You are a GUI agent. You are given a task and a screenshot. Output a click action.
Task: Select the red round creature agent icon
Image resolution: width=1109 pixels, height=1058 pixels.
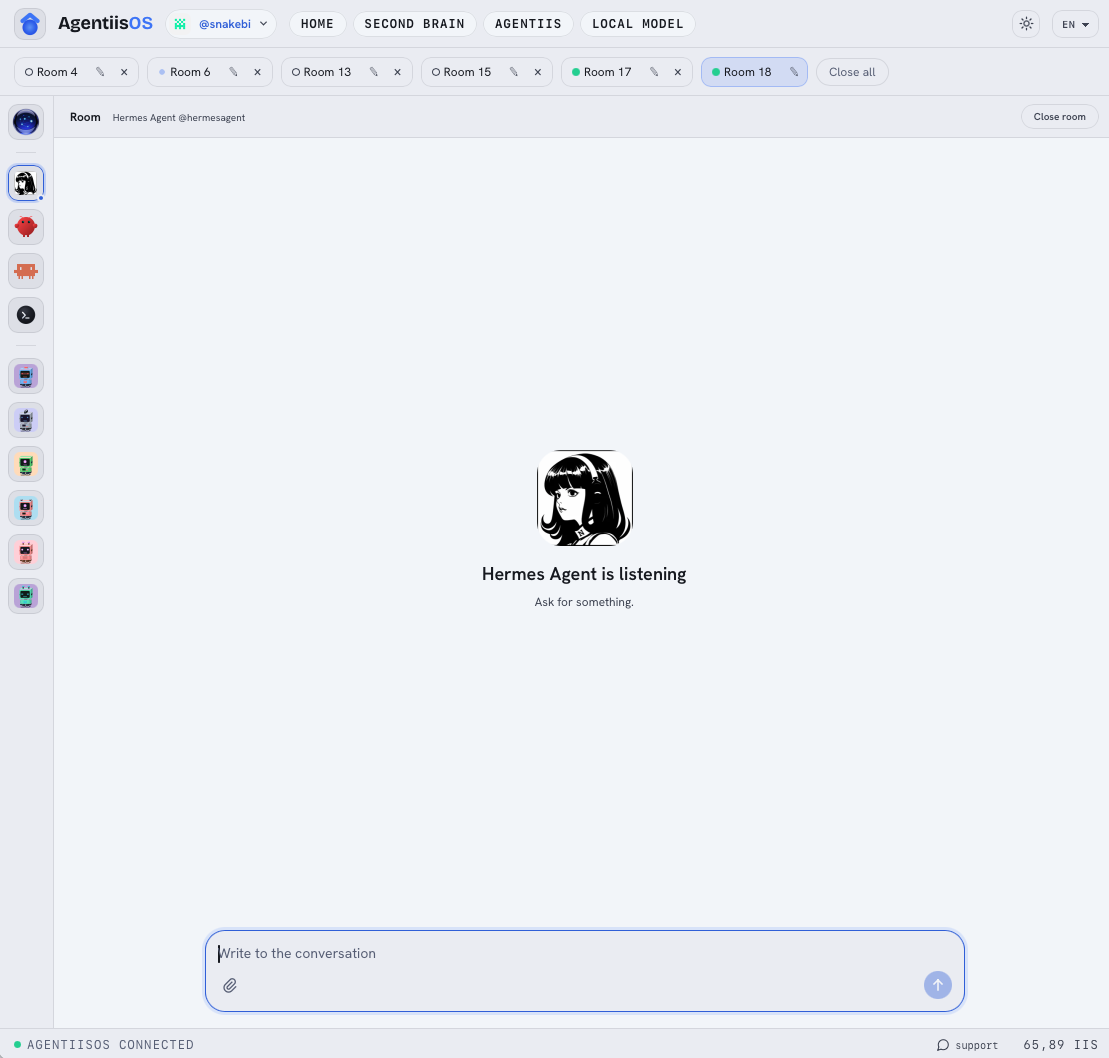click(26, 227)
